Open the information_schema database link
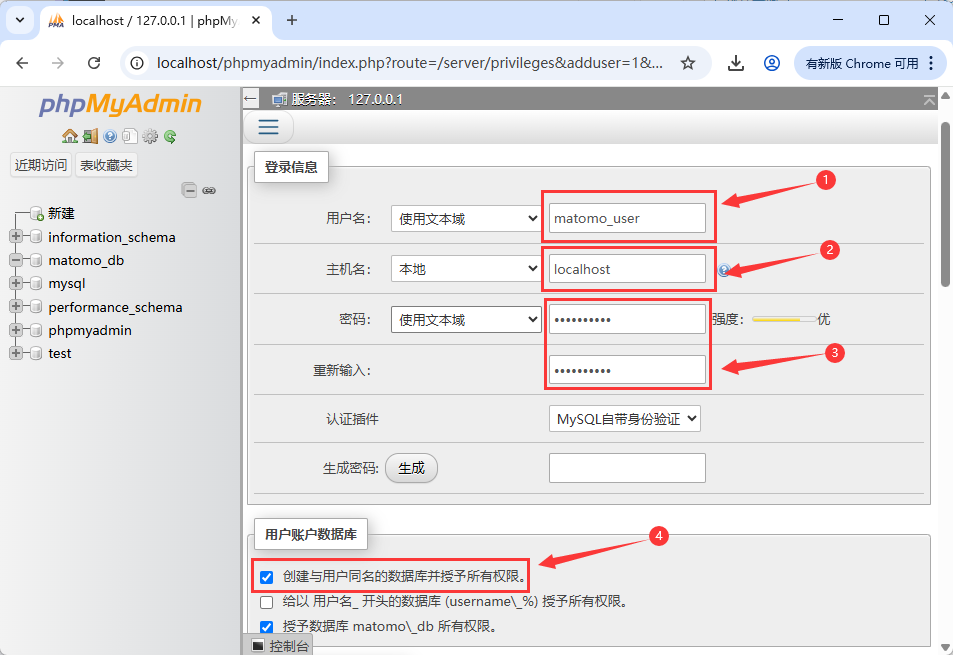 click(x=112, y=237)
